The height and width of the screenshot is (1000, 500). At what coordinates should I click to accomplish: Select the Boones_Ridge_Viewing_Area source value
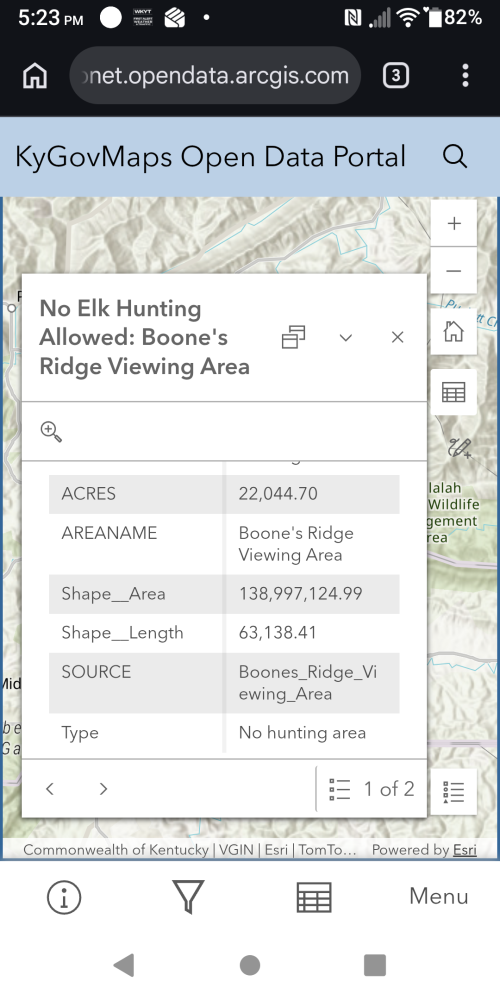[x=308, y=682]
